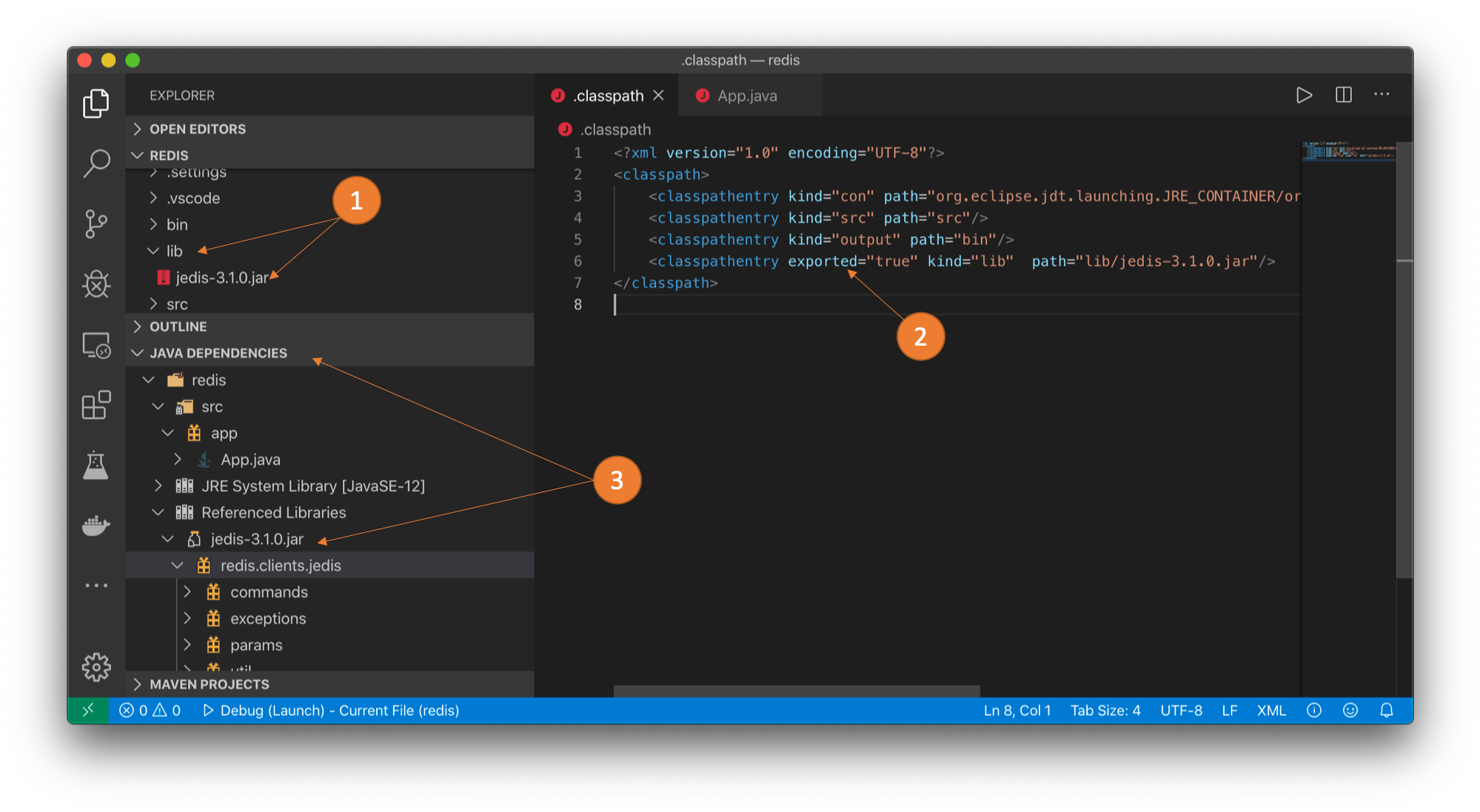Click the XML language mode indicator
Screen dimensions: 1480x812
(1270, 711)
